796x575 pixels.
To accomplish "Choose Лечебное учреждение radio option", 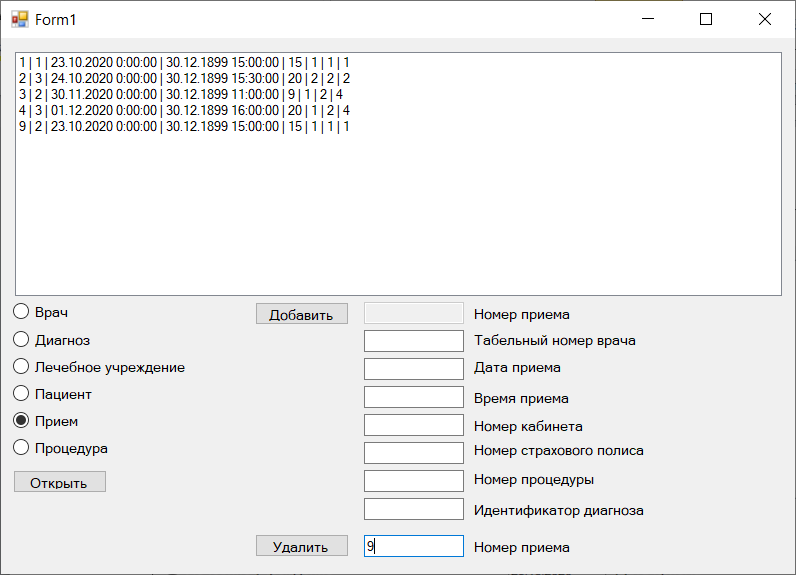I will click(x=21, y=366).
